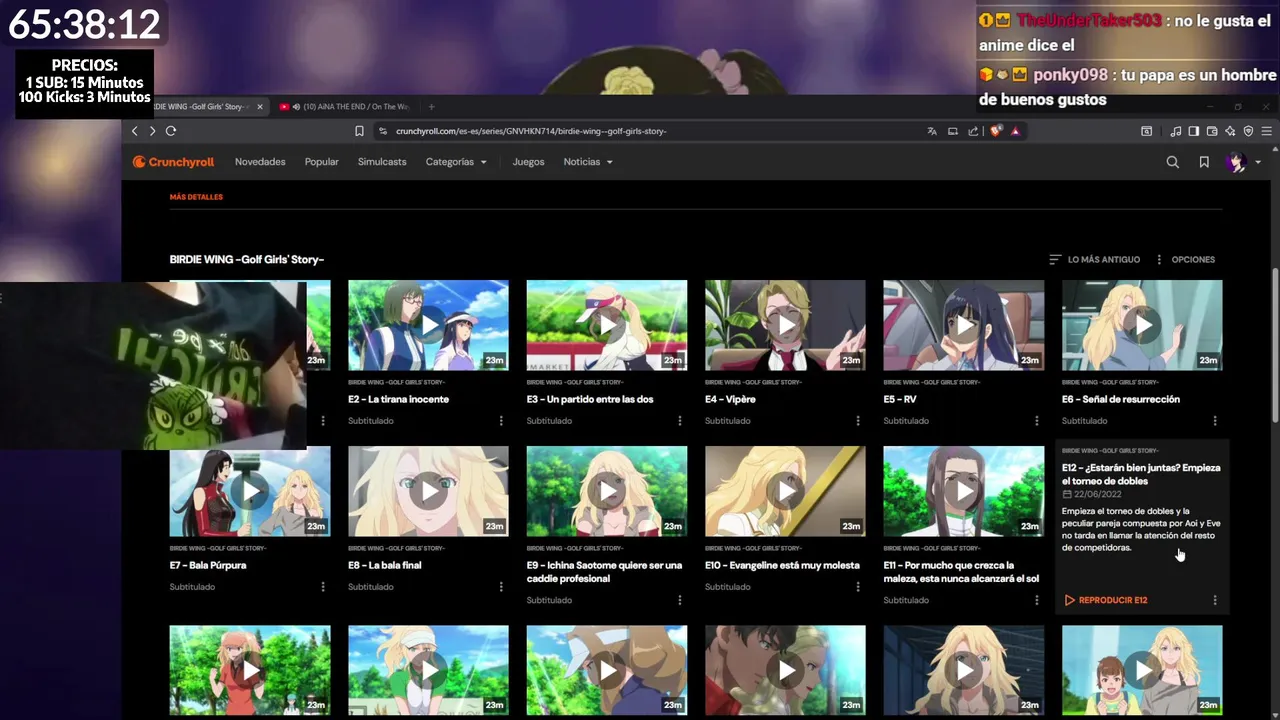Expand the Noticias dropdown
This screenshot has width=1280, height=720.
[x=588, y=162]
